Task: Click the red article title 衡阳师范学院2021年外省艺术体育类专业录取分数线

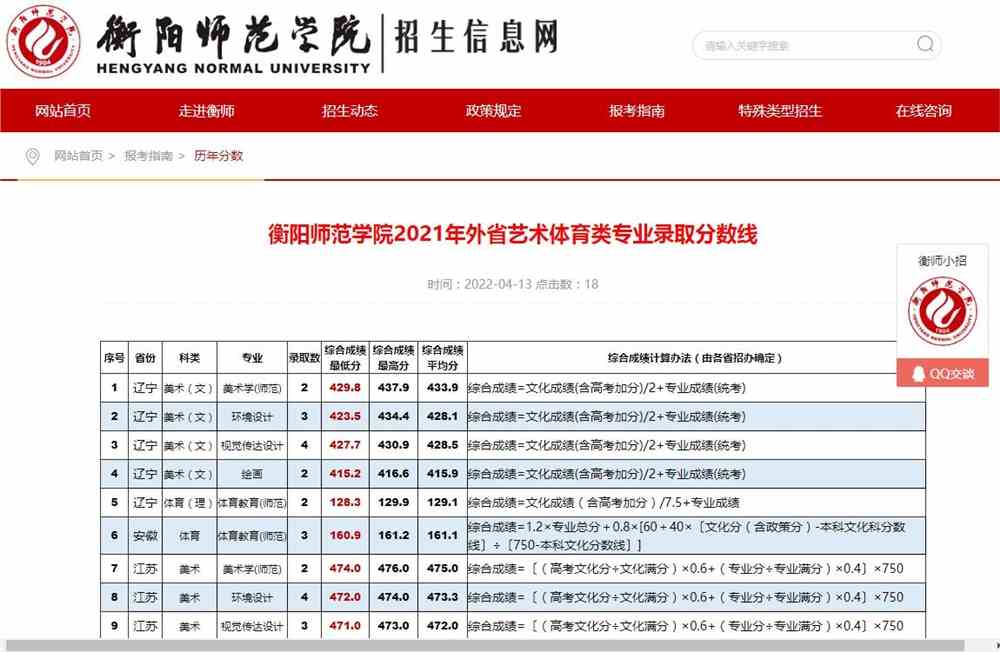Action: click(x=513, y=234)
